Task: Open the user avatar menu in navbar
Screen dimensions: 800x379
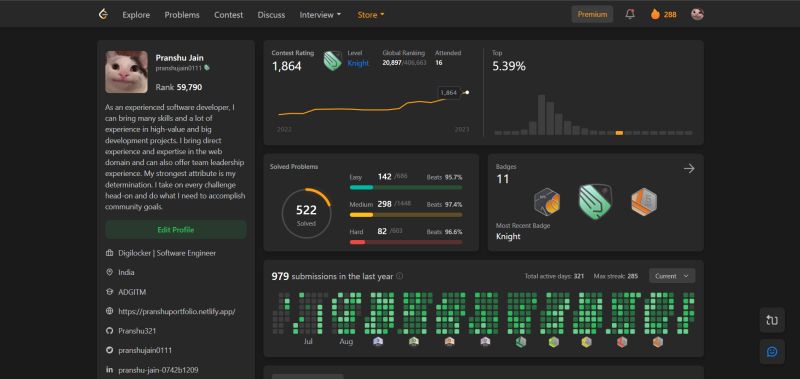Action: [697, 14]
